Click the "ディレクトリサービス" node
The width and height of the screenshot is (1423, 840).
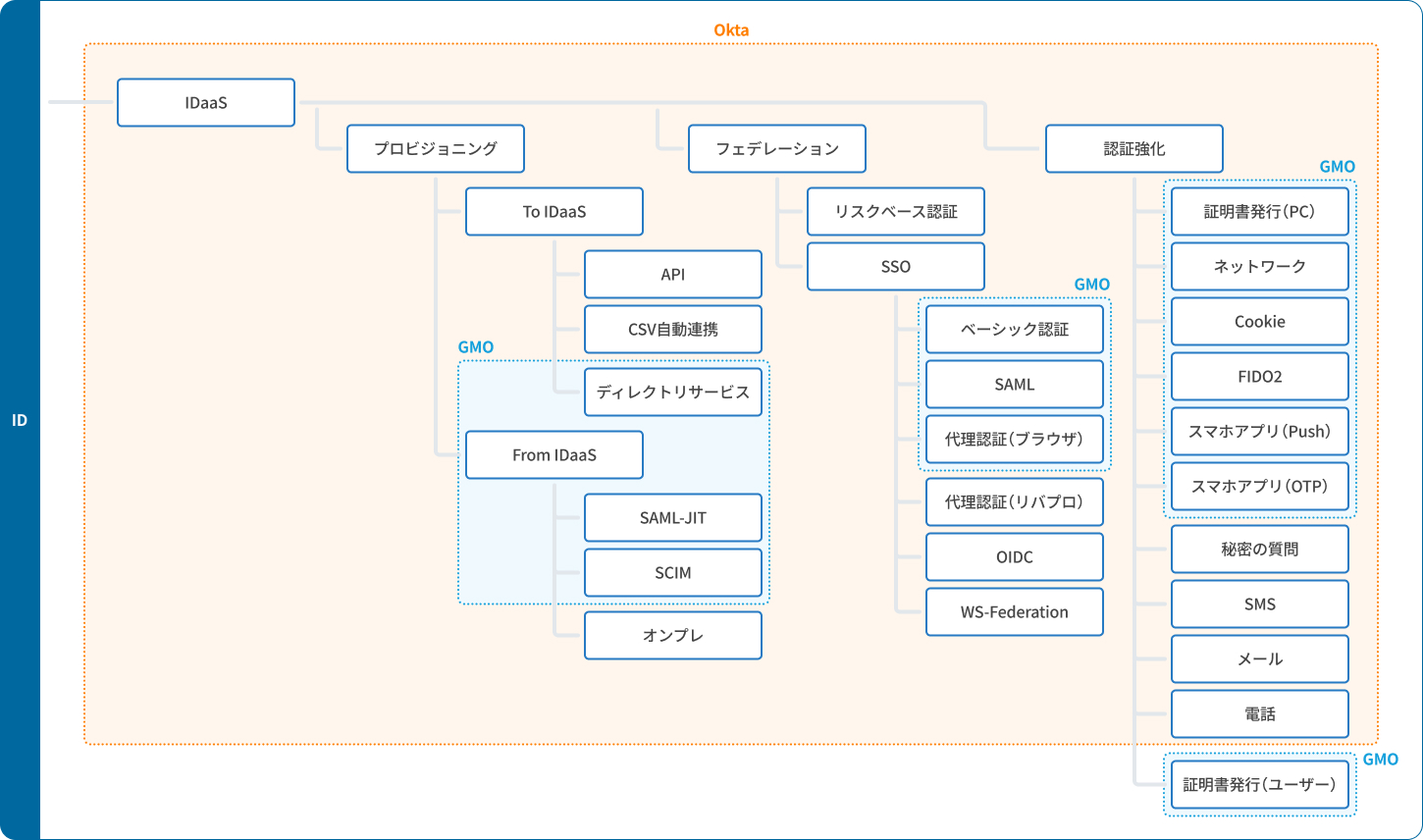click(673, 393)
